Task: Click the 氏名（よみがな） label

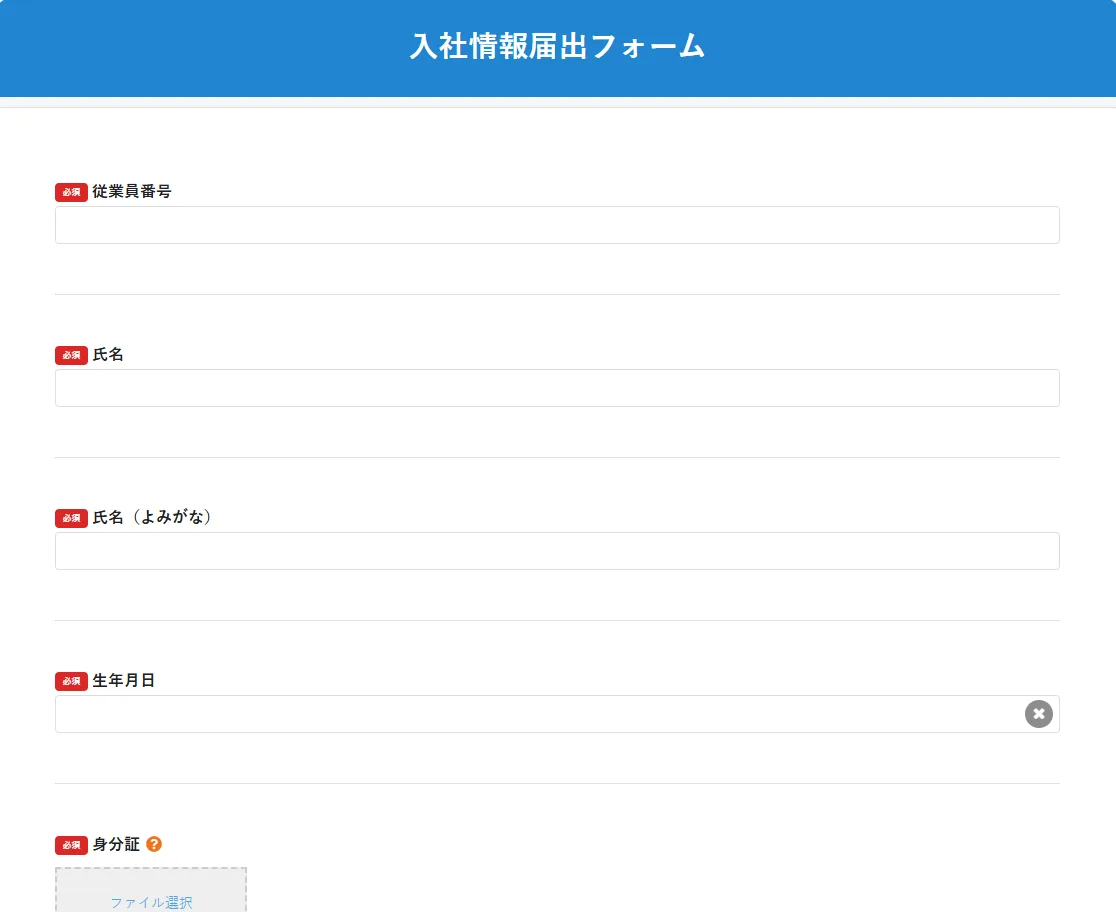Action: (152, 518)
